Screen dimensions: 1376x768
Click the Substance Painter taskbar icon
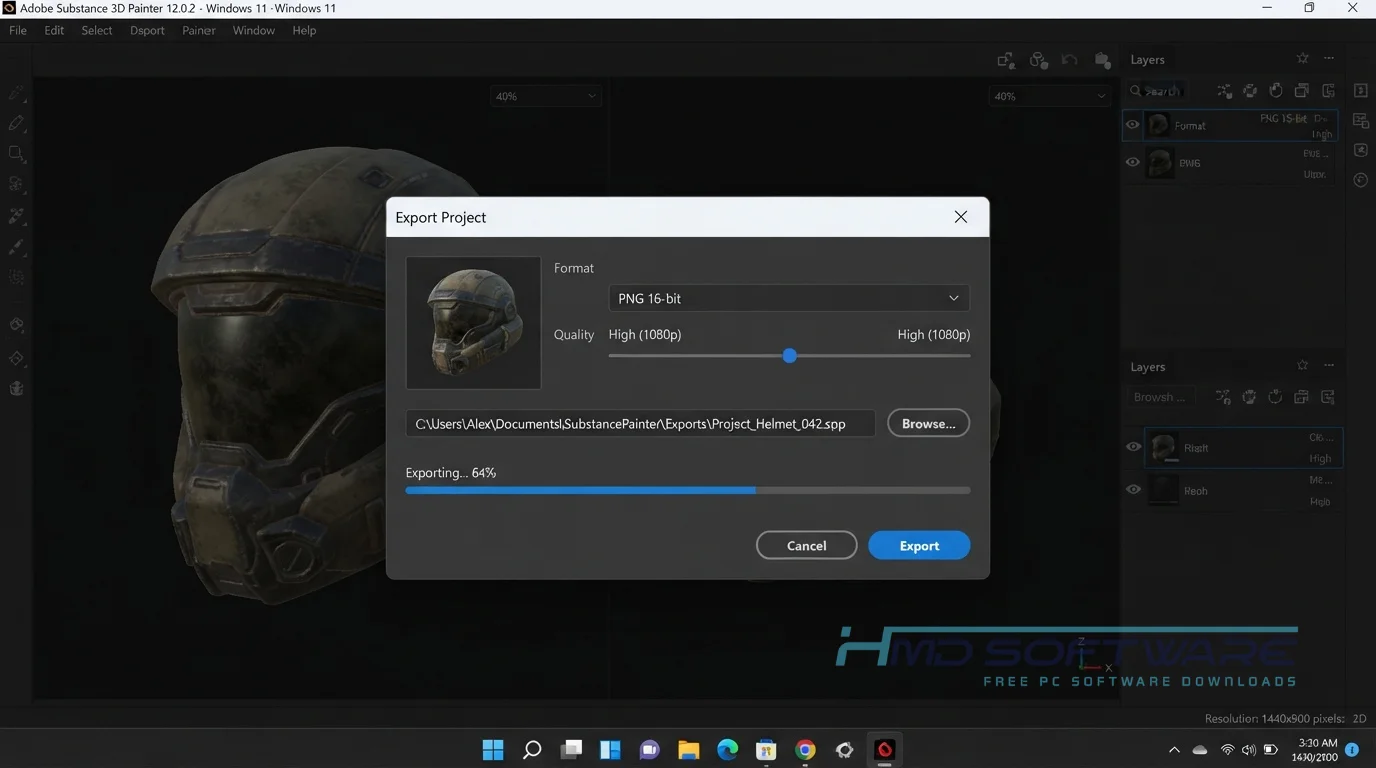pos(884,750)
